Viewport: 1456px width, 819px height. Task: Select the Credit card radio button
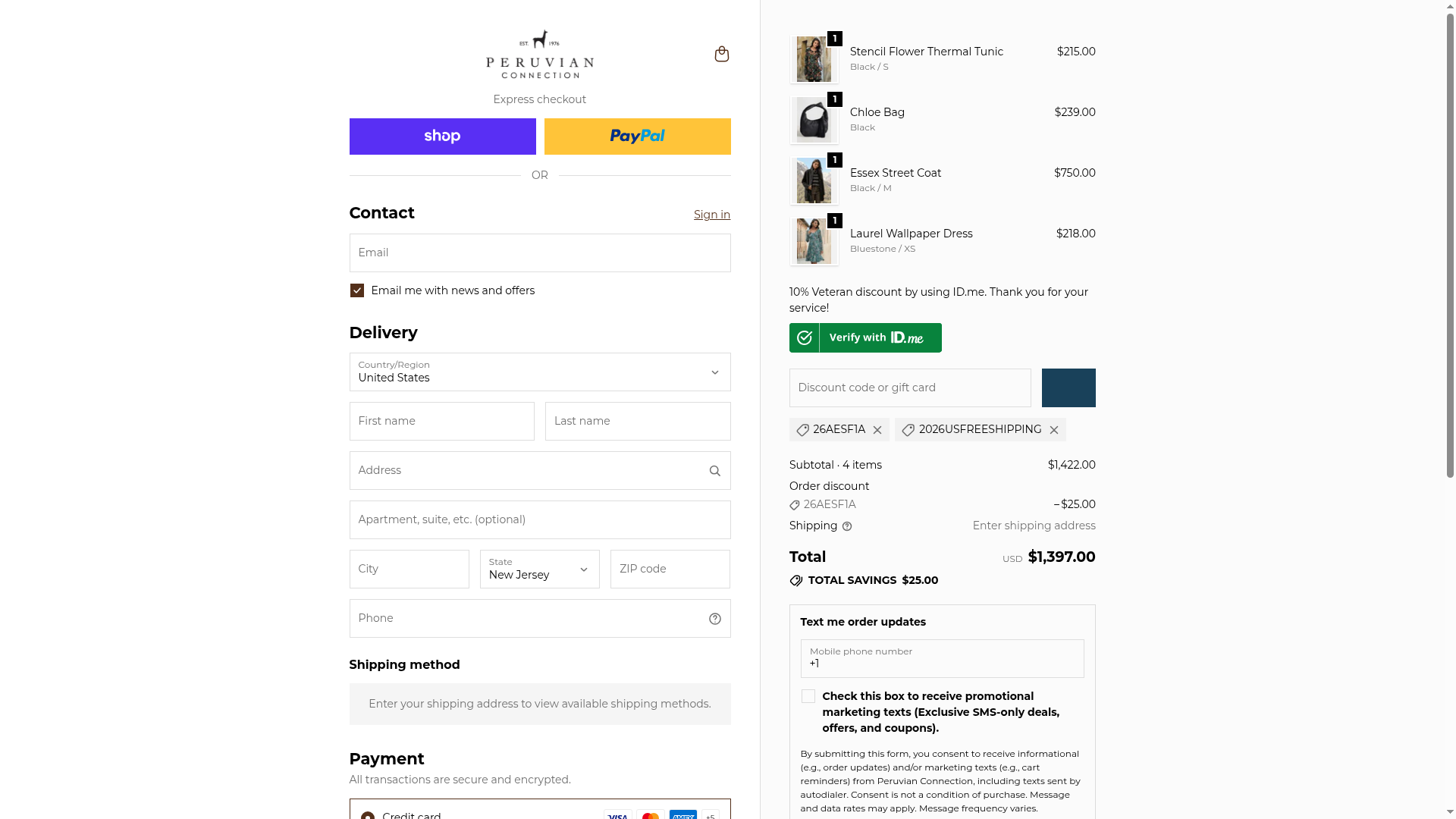(368, 815)
